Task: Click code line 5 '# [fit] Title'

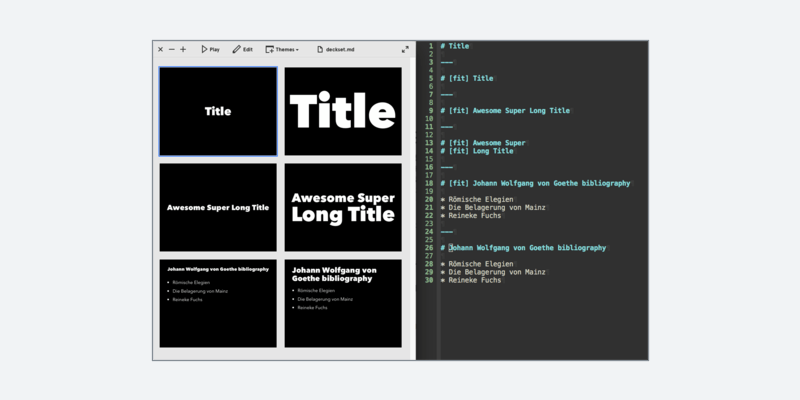Action: pos(467,78)
